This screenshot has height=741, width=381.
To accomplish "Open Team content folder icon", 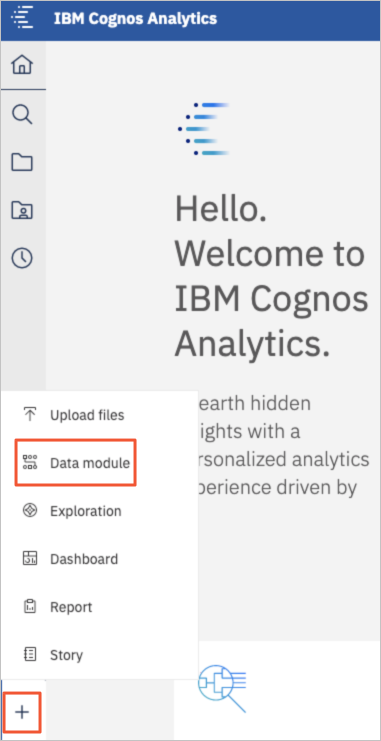I will point(22,162).
